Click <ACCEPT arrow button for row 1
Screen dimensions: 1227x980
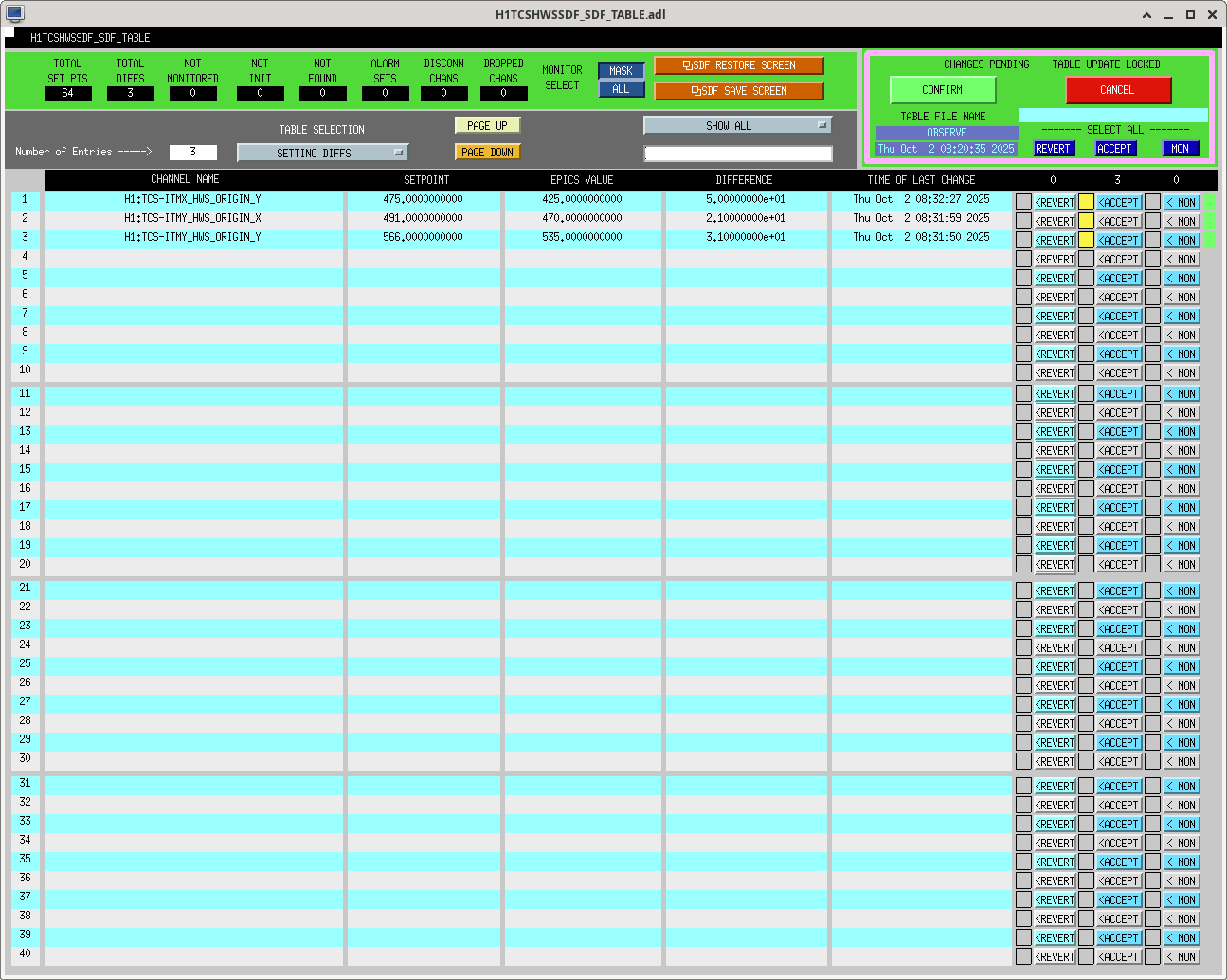(1118, 203)
